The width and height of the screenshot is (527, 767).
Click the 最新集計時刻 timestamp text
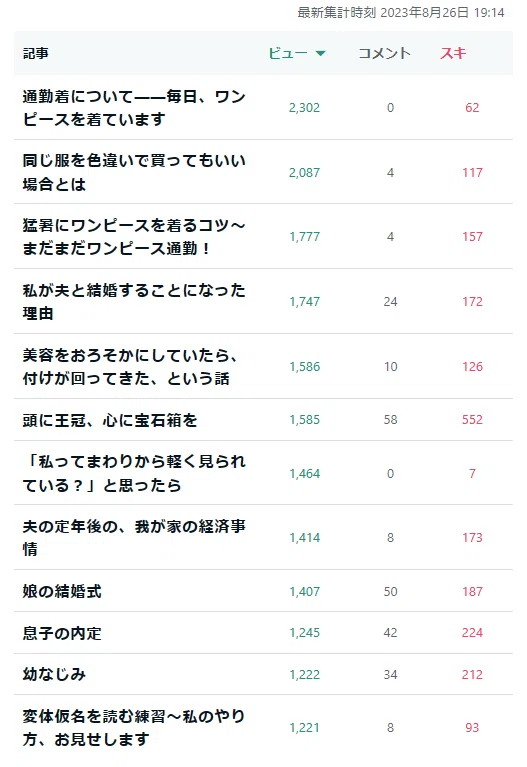(x=401, y=12)
